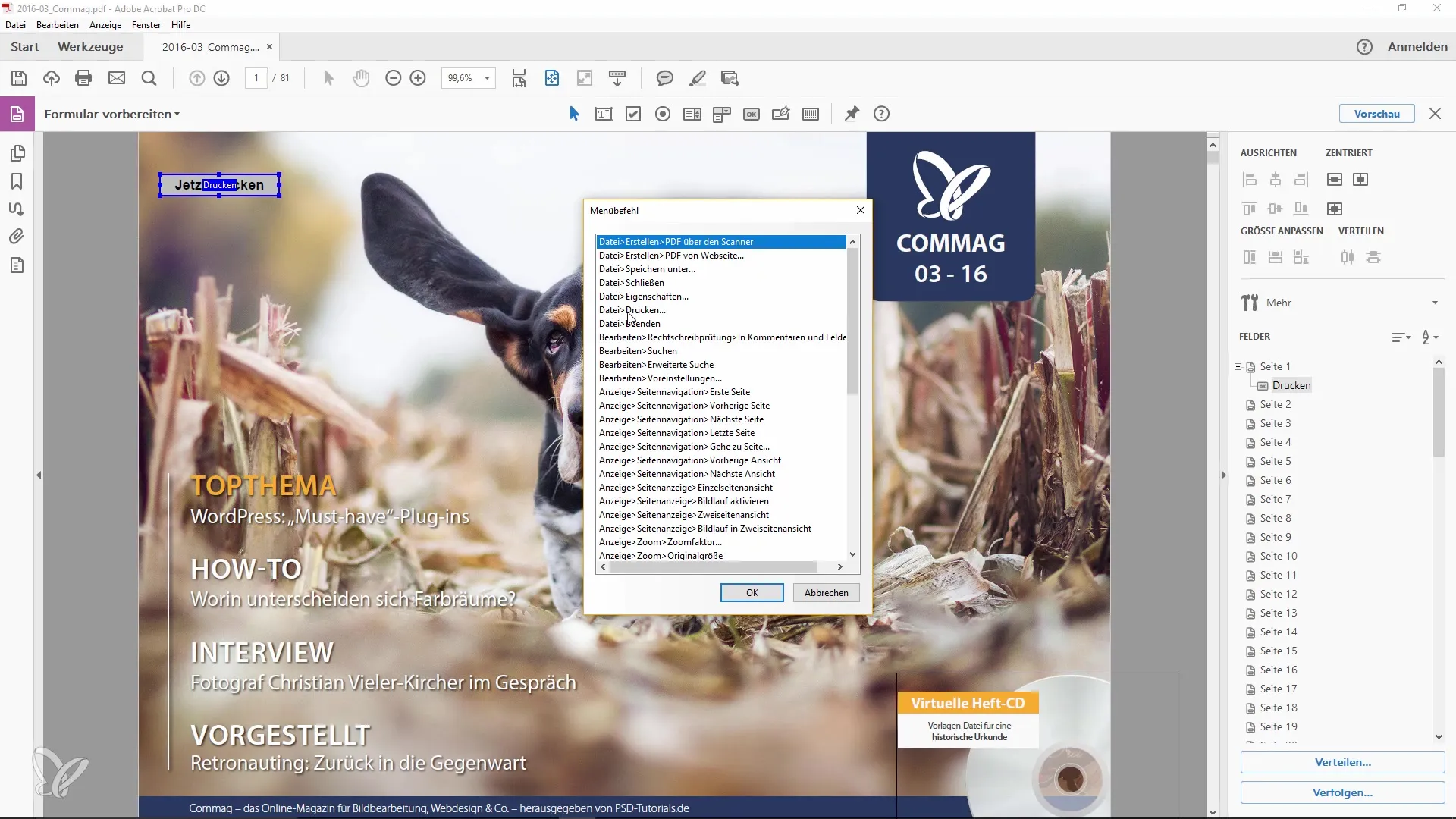Collapse the left navigation pane arrow
Viewport: 1456px width, 819px height.
[x=39, y=475]
